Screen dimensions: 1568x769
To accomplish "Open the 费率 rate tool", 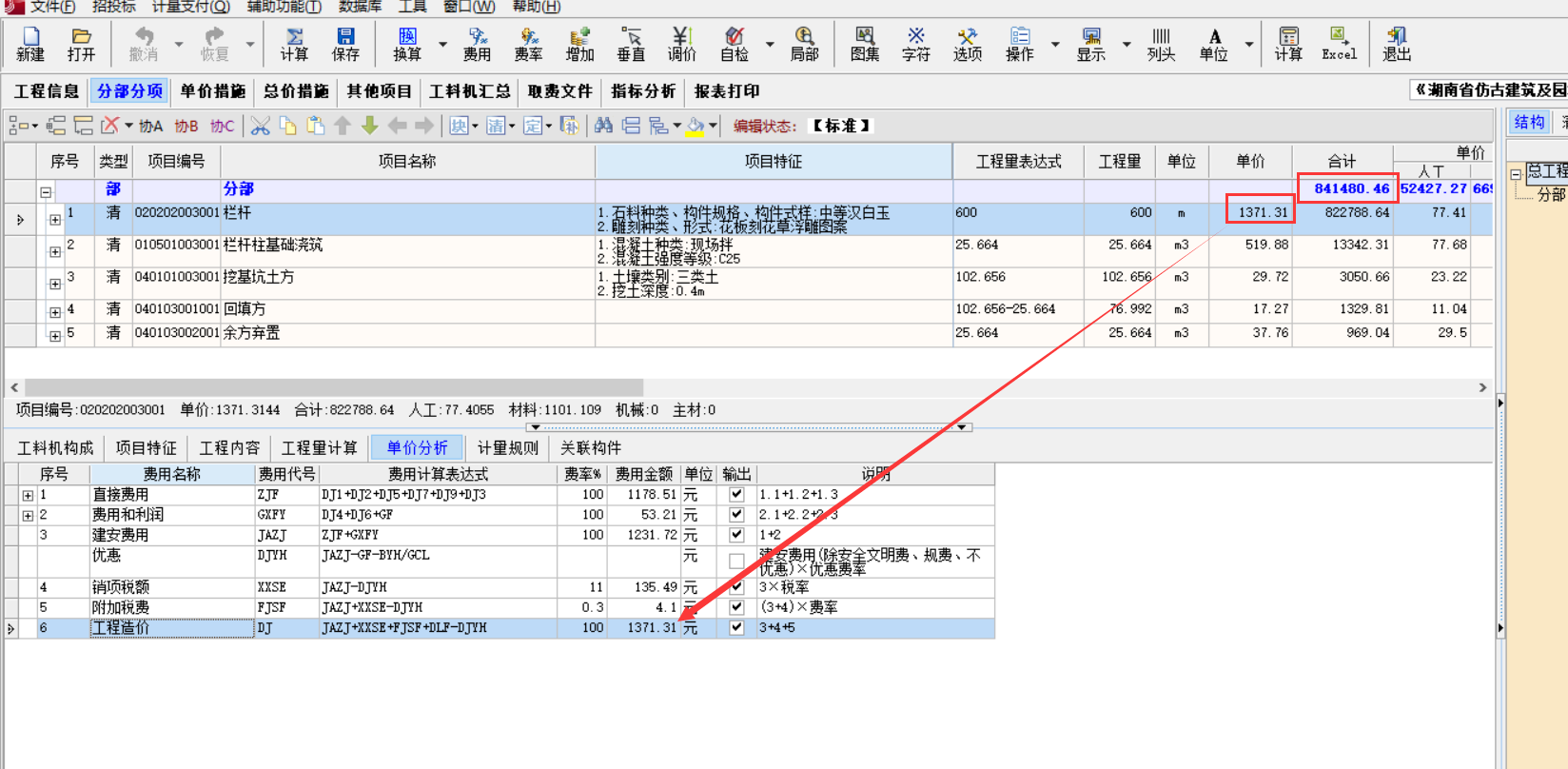I will pyautogui.click(x=529, y=45).
